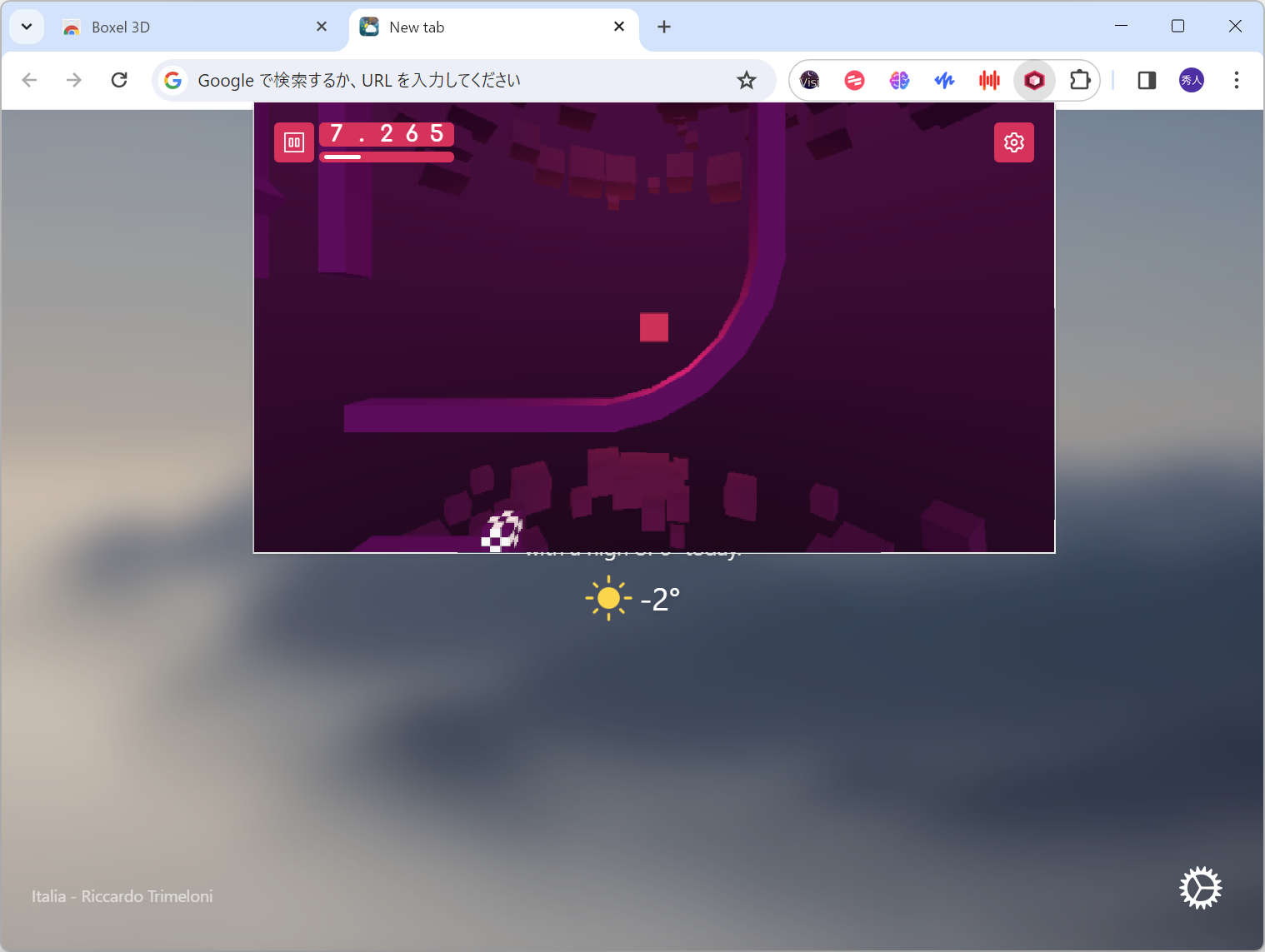The height and width of the screenshot is (952, 1265).
Task: Click the pink striped extension icon
Action: point(854,80)
